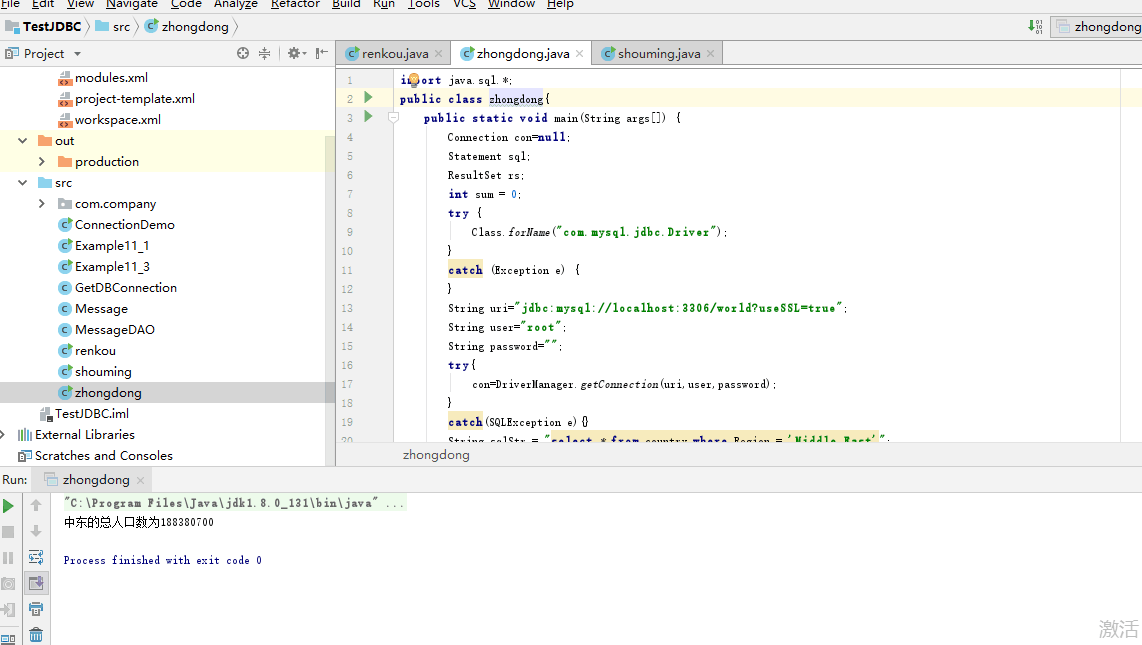
Task: Select GetDBConnection class
Action: tap(117, 288)
